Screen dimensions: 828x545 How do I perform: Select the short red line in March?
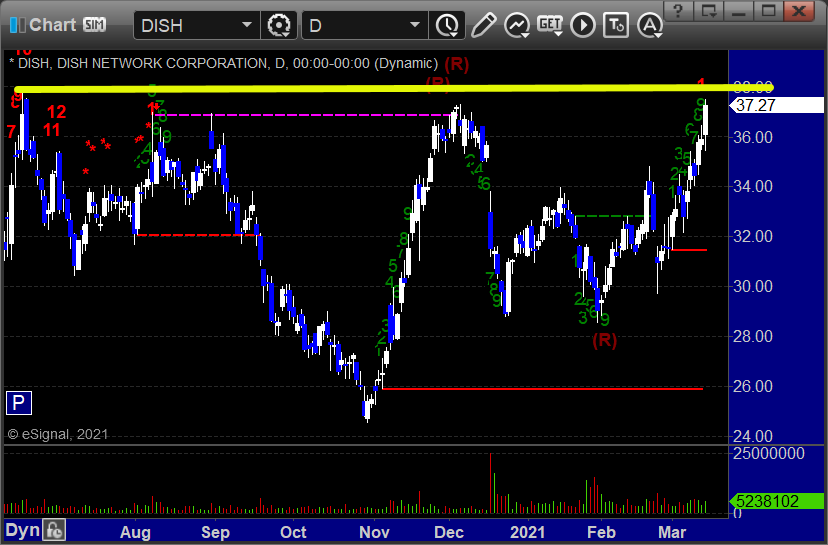[689, 250]
